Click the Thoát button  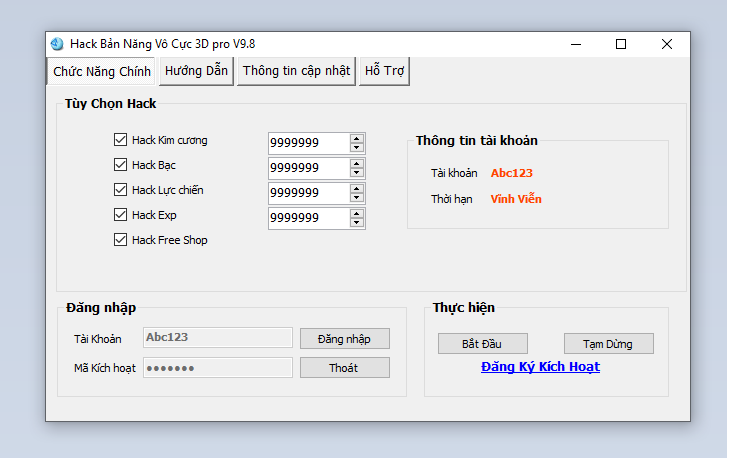point(344,368)
